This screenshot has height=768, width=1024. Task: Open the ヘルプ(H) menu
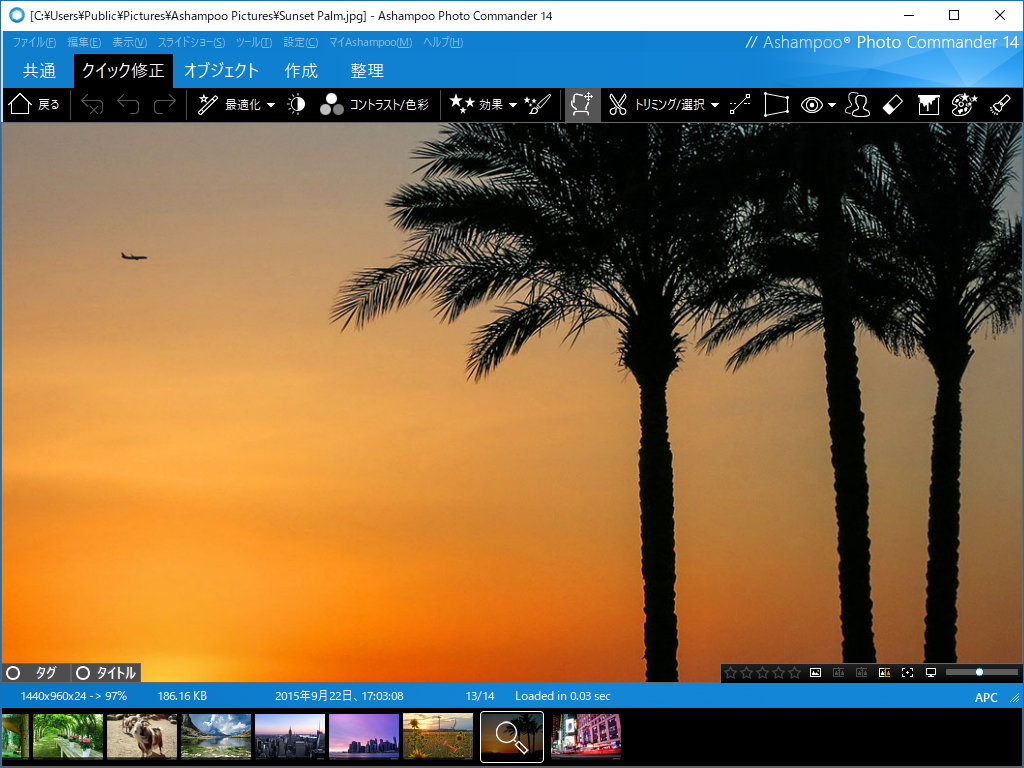443,42
